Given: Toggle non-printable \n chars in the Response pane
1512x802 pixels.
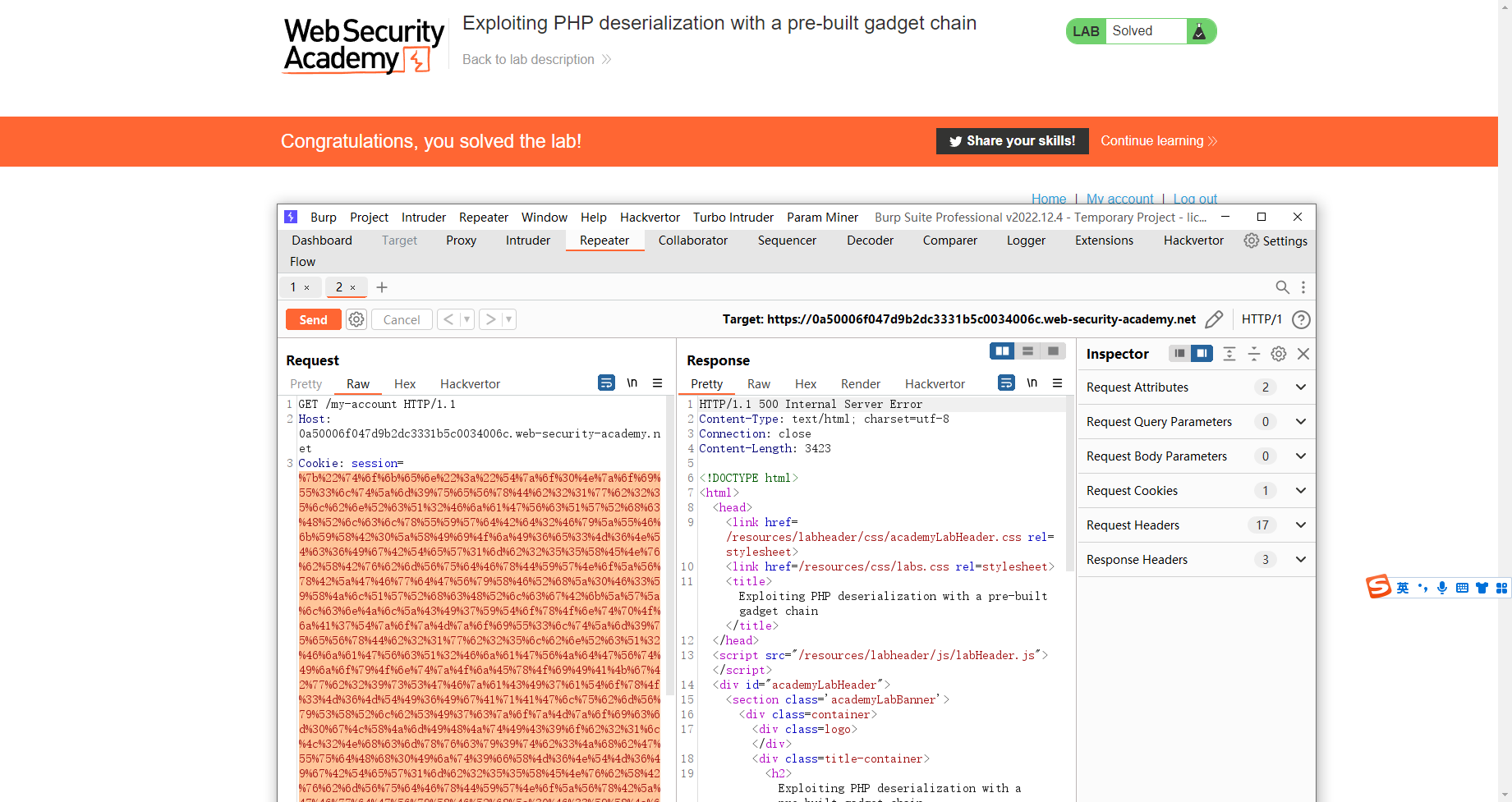Looking at the screenshot, I should 1032,383.
